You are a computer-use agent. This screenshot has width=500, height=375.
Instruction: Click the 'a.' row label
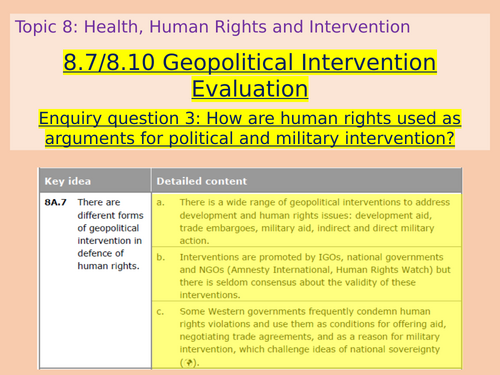160,202
